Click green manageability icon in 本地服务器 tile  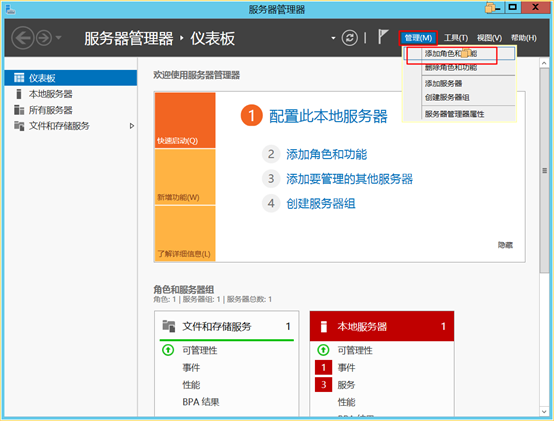click(x=323, y=350)
